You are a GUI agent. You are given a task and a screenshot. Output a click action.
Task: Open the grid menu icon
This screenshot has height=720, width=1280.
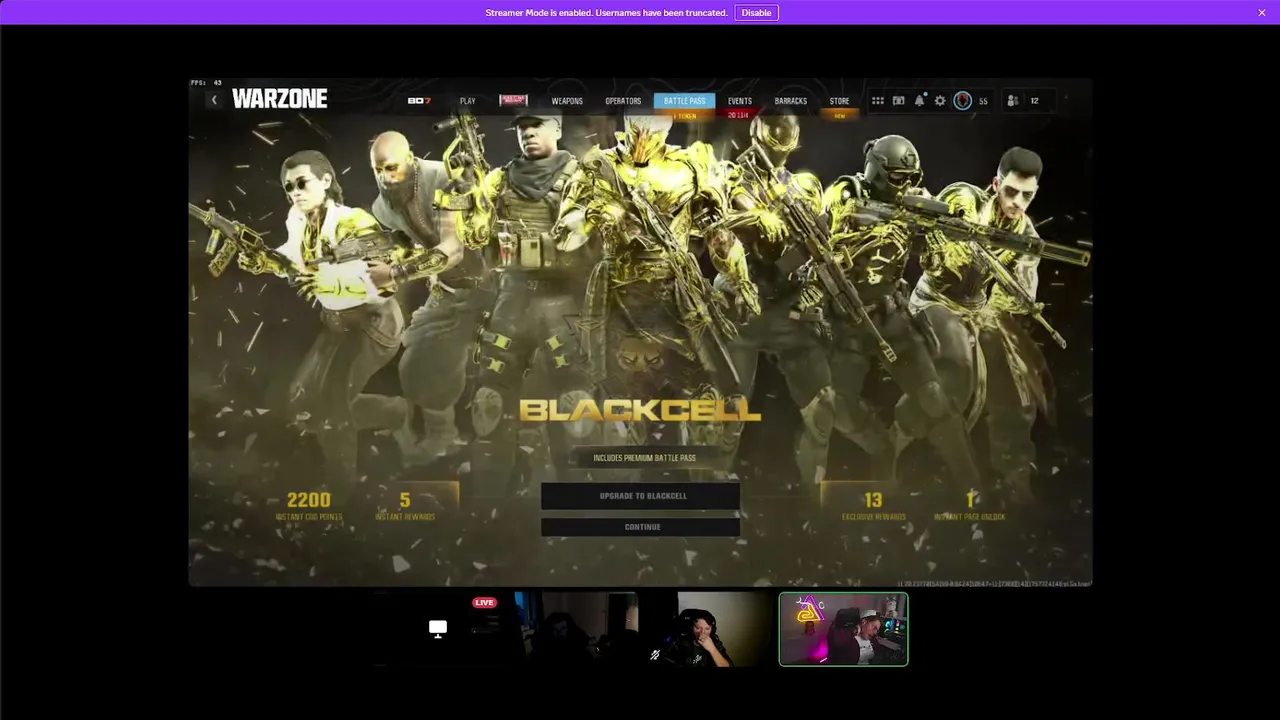point(877,101)
